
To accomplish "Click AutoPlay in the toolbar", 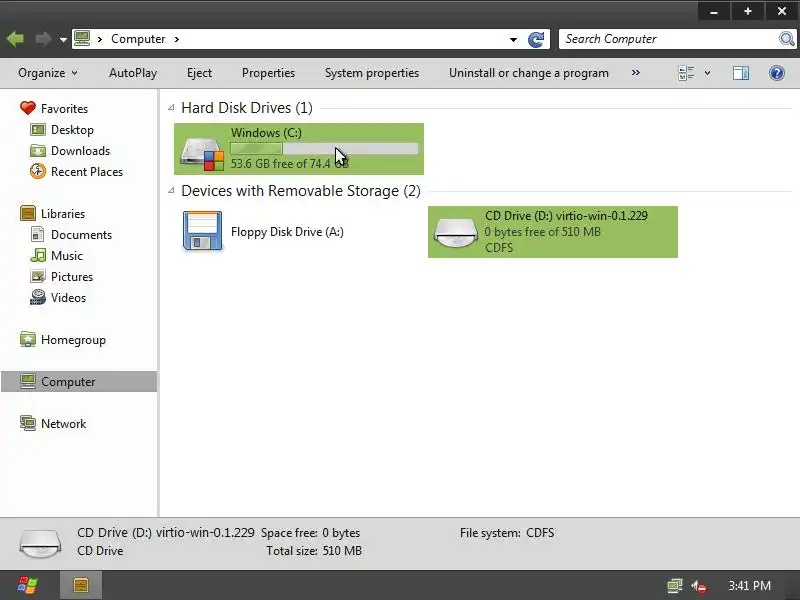I will tap(133, 73).
